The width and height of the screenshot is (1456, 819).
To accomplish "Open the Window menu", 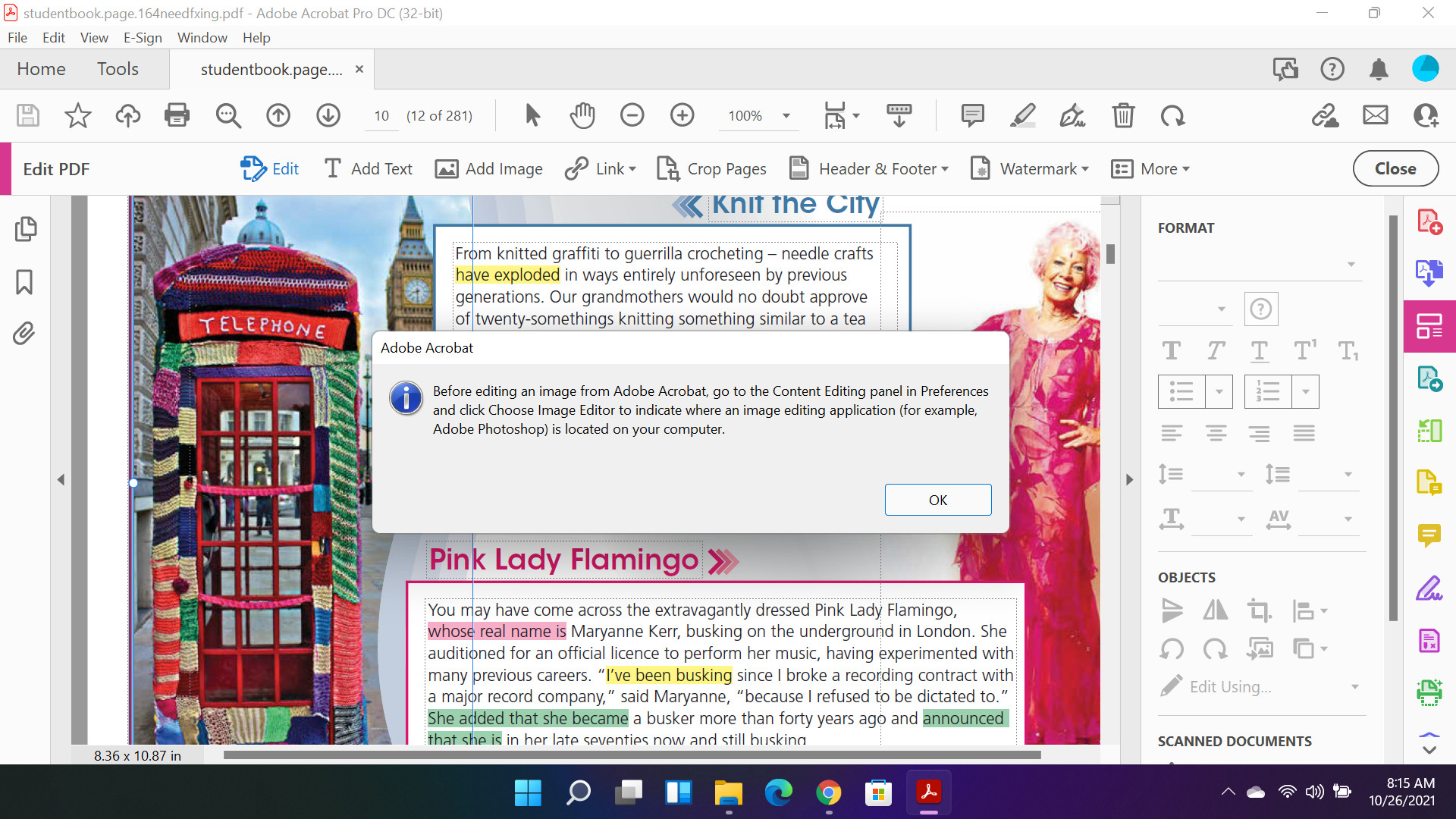I will click(202, 37).
